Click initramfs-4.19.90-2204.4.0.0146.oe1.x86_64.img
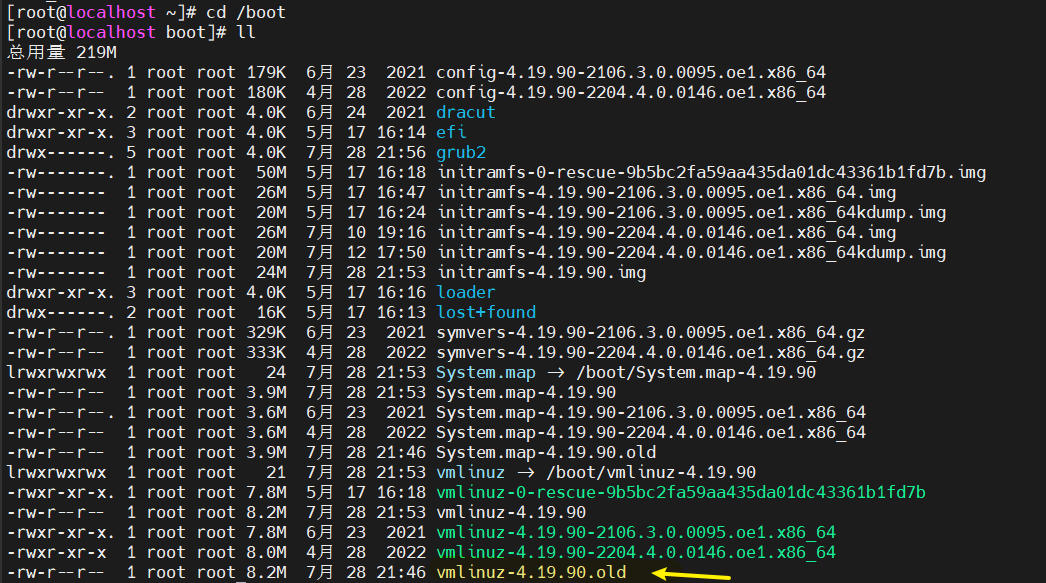 coord(666,233)
